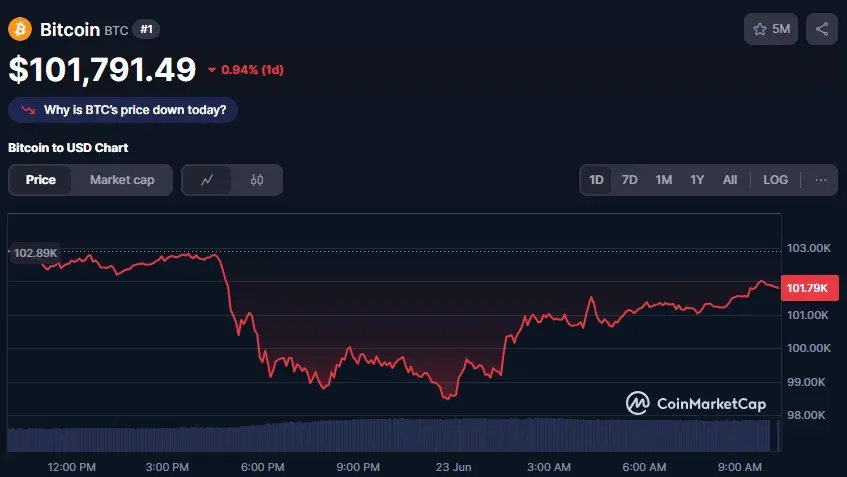The height and width of the screenshot is (477, 847).
Task: Set chart range to All
Action: coord(730,180)
